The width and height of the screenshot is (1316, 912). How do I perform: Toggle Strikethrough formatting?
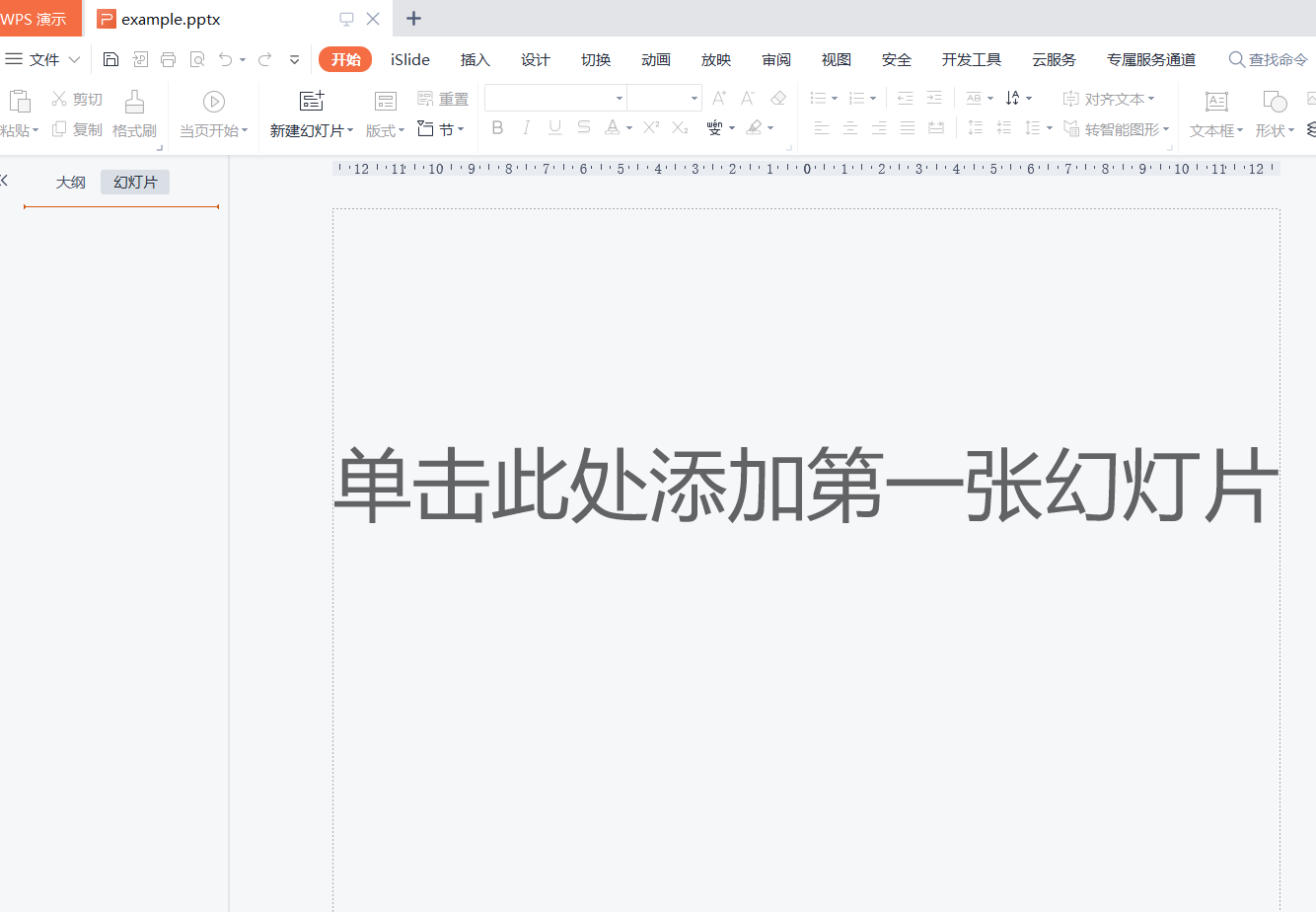click(x=584, y=127)
